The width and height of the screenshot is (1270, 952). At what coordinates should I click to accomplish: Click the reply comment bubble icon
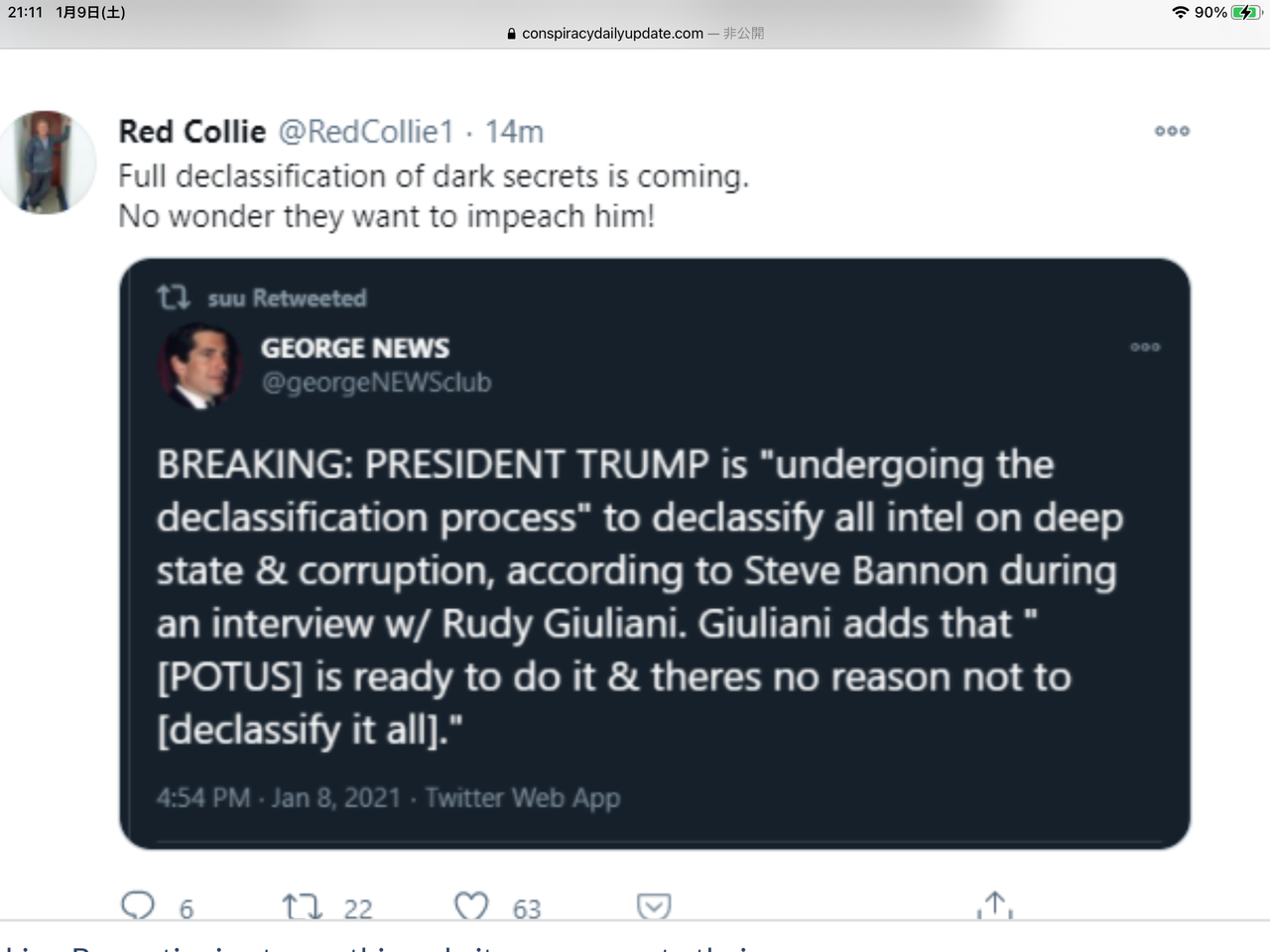(139, 905)
